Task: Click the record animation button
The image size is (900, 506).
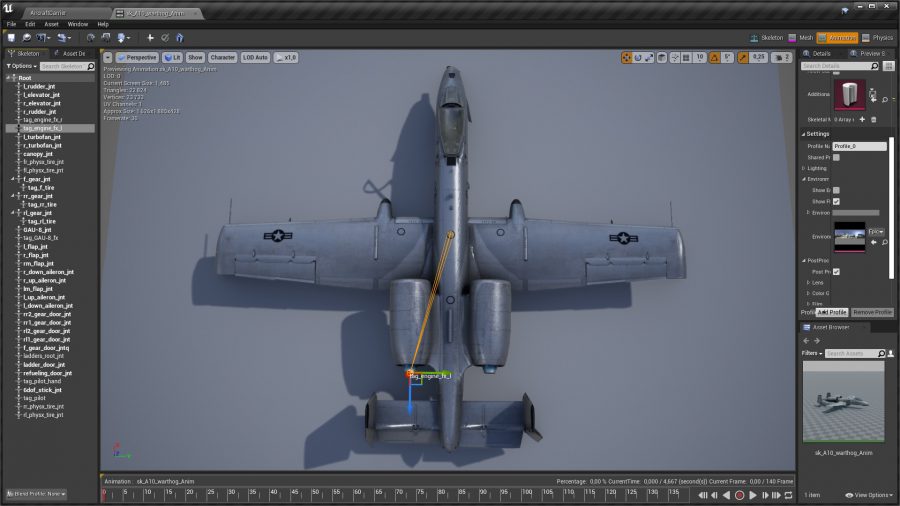Action: coord(739,495)
